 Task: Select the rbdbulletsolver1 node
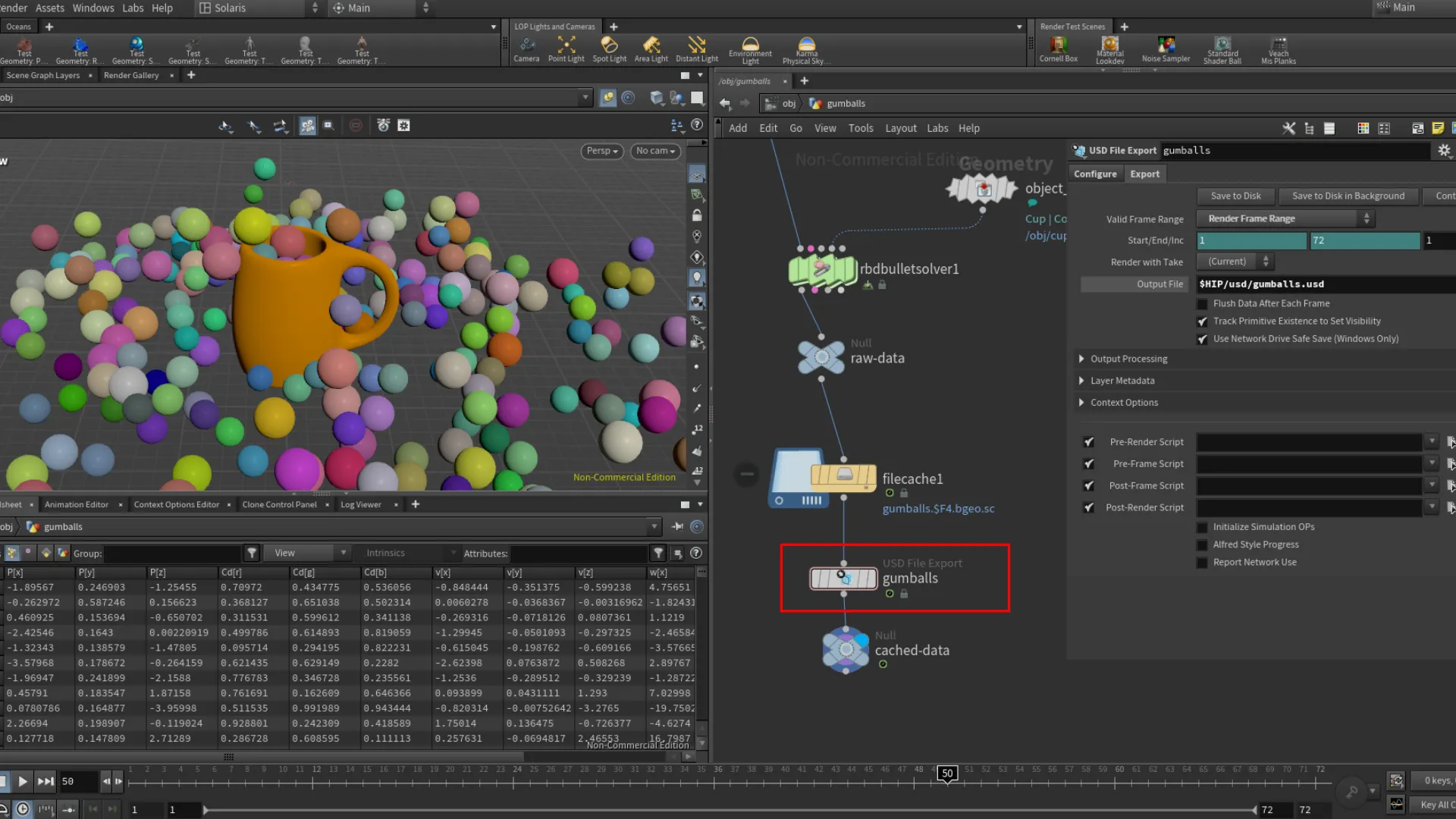[x=822, y=269]
